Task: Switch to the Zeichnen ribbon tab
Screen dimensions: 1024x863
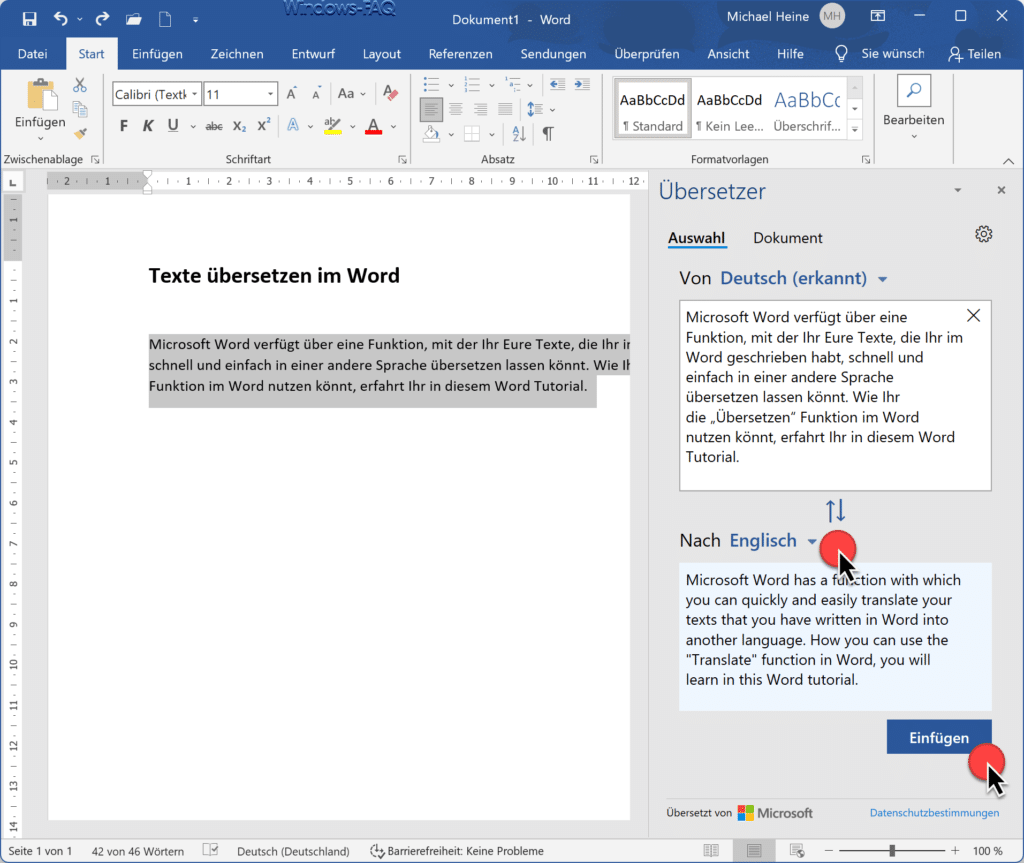Action: coord(236,54)
